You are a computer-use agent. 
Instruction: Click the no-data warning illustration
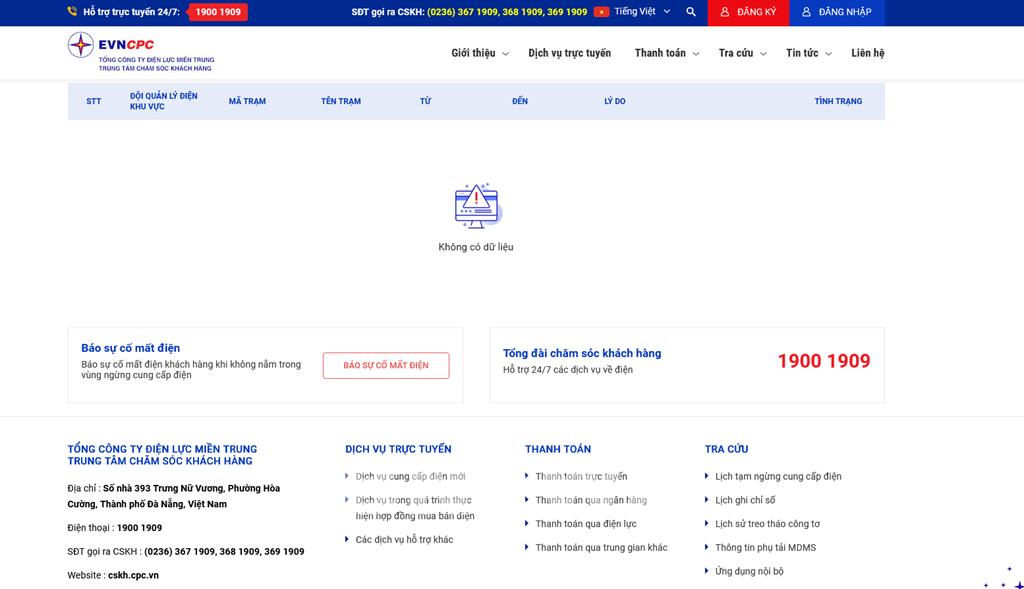pyautogui.click(x=476, y=206)
